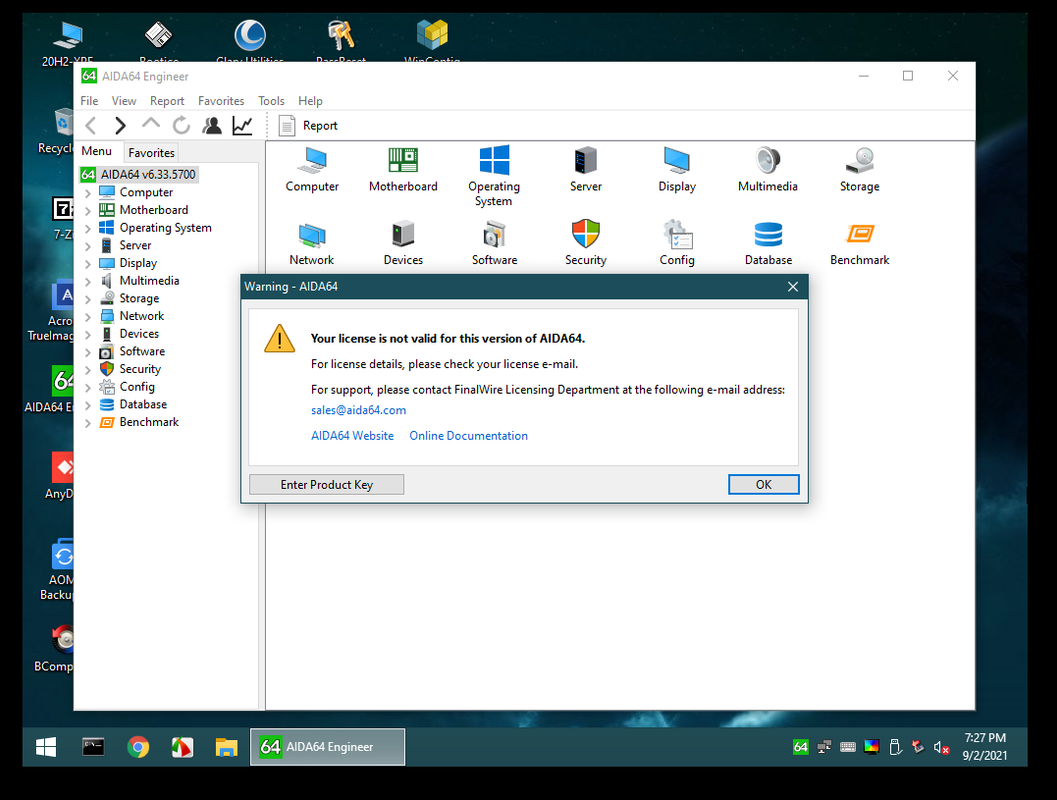
Task: Open Chrome from the taskbar
Action: (x=138, y=747)
